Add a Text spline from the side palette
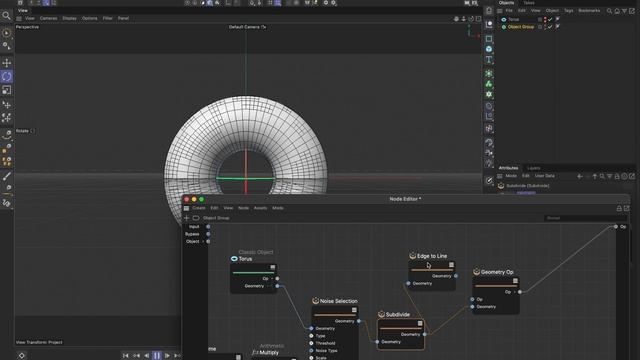Screen dimensions: 640x360 coord(489,60)
